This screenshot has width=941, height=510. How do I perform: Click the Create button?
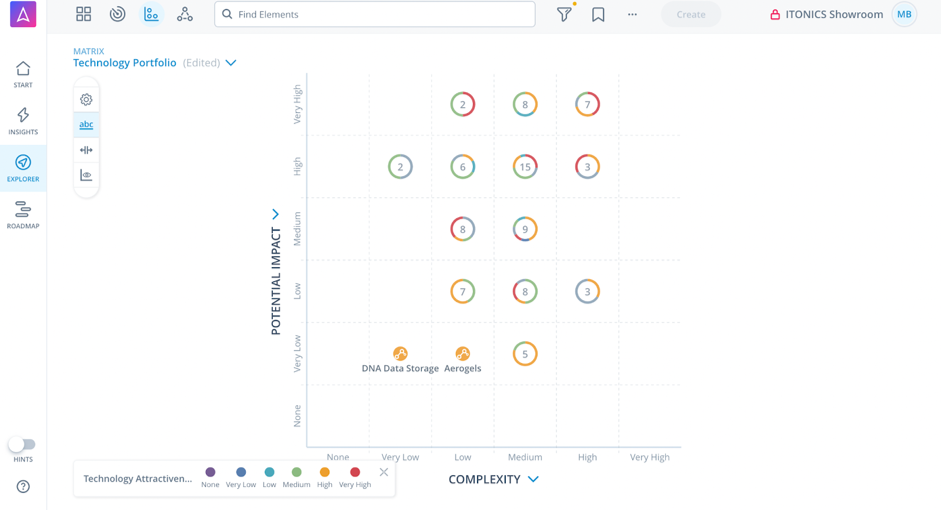click(691, 14)
